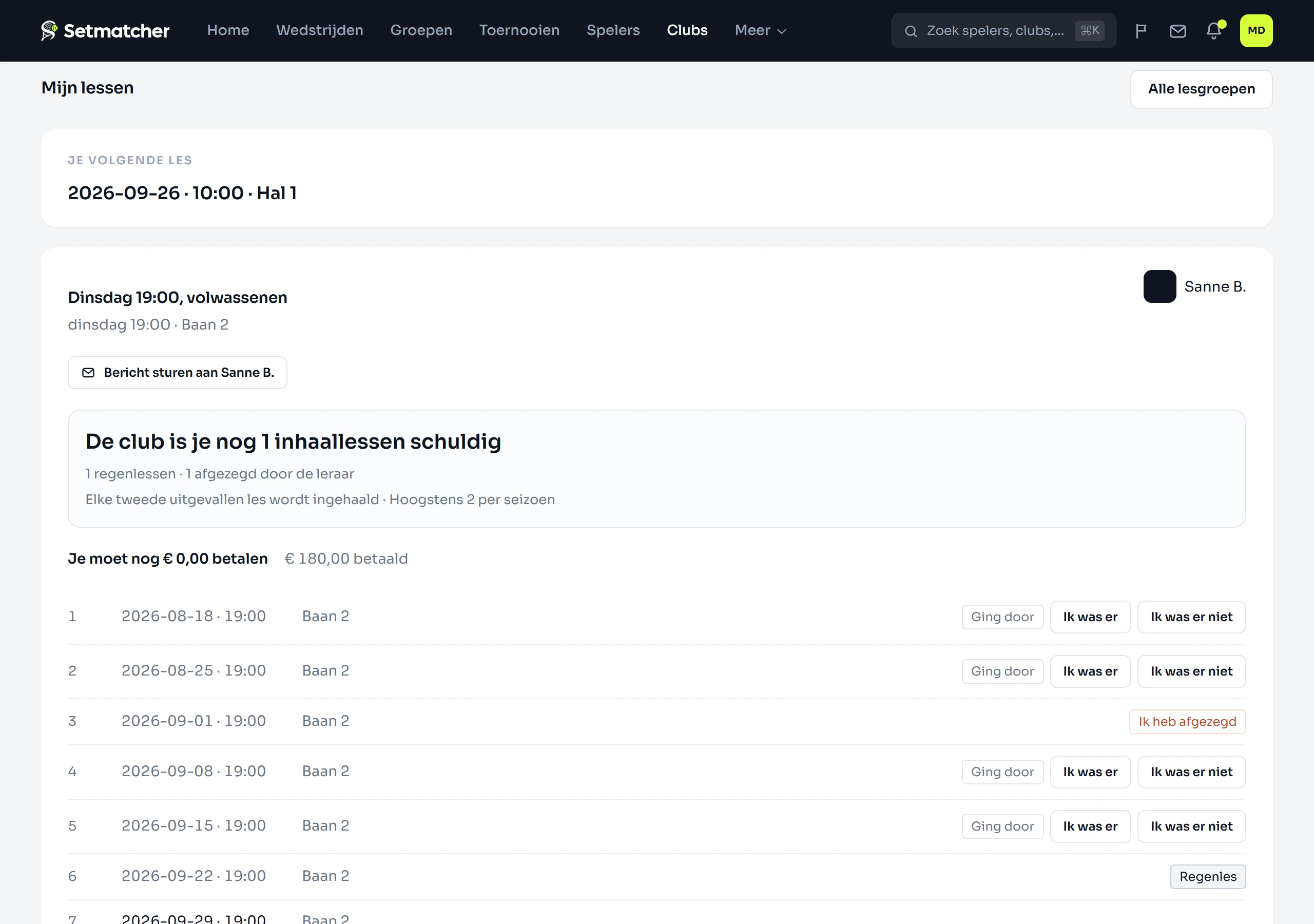
Task: Click 'Ging door' badge for 2026-09-15
Action: [x=1002, y=826]
